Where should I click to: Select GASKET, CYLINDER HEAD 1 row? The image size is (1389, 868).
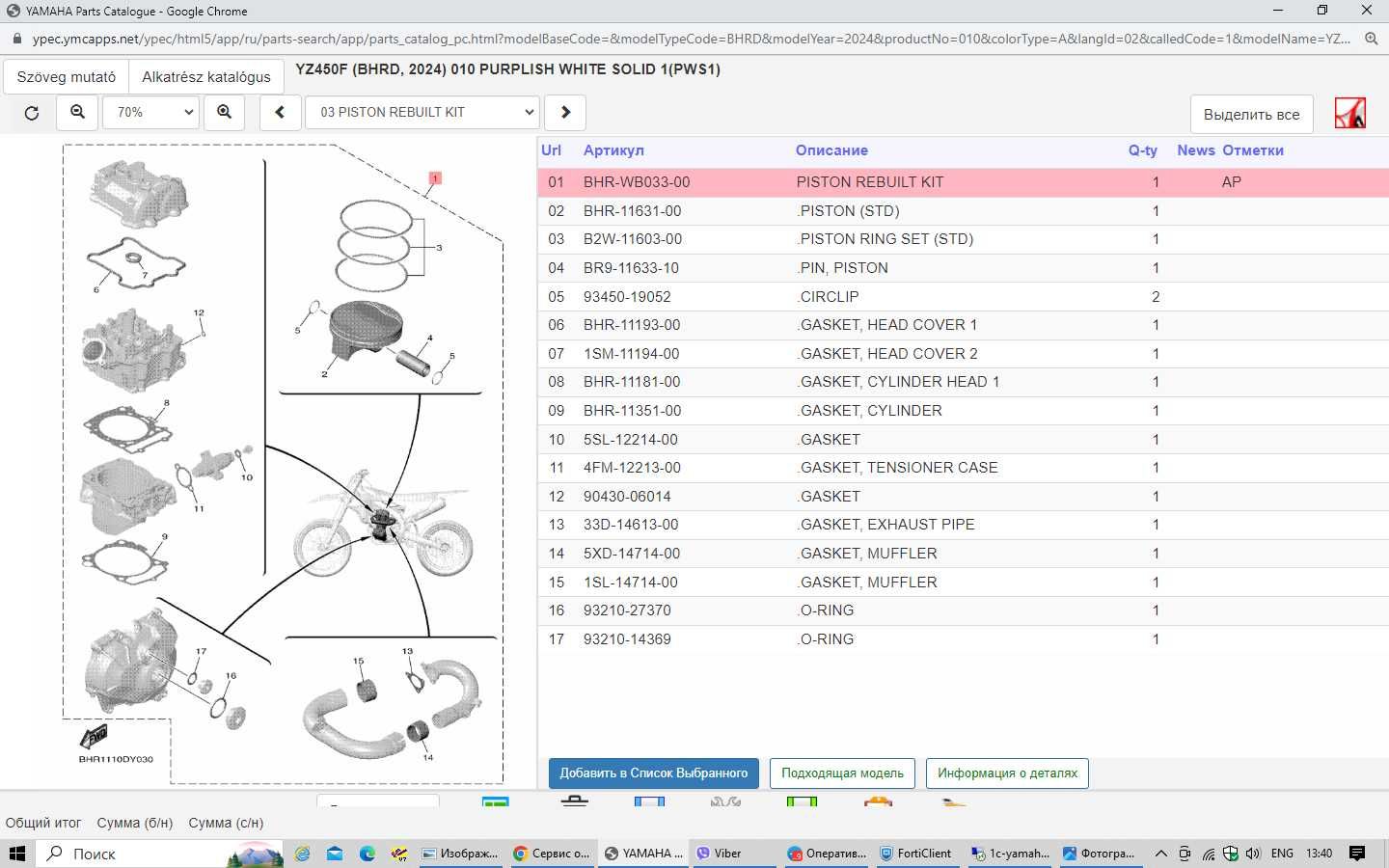click(963, 382)
